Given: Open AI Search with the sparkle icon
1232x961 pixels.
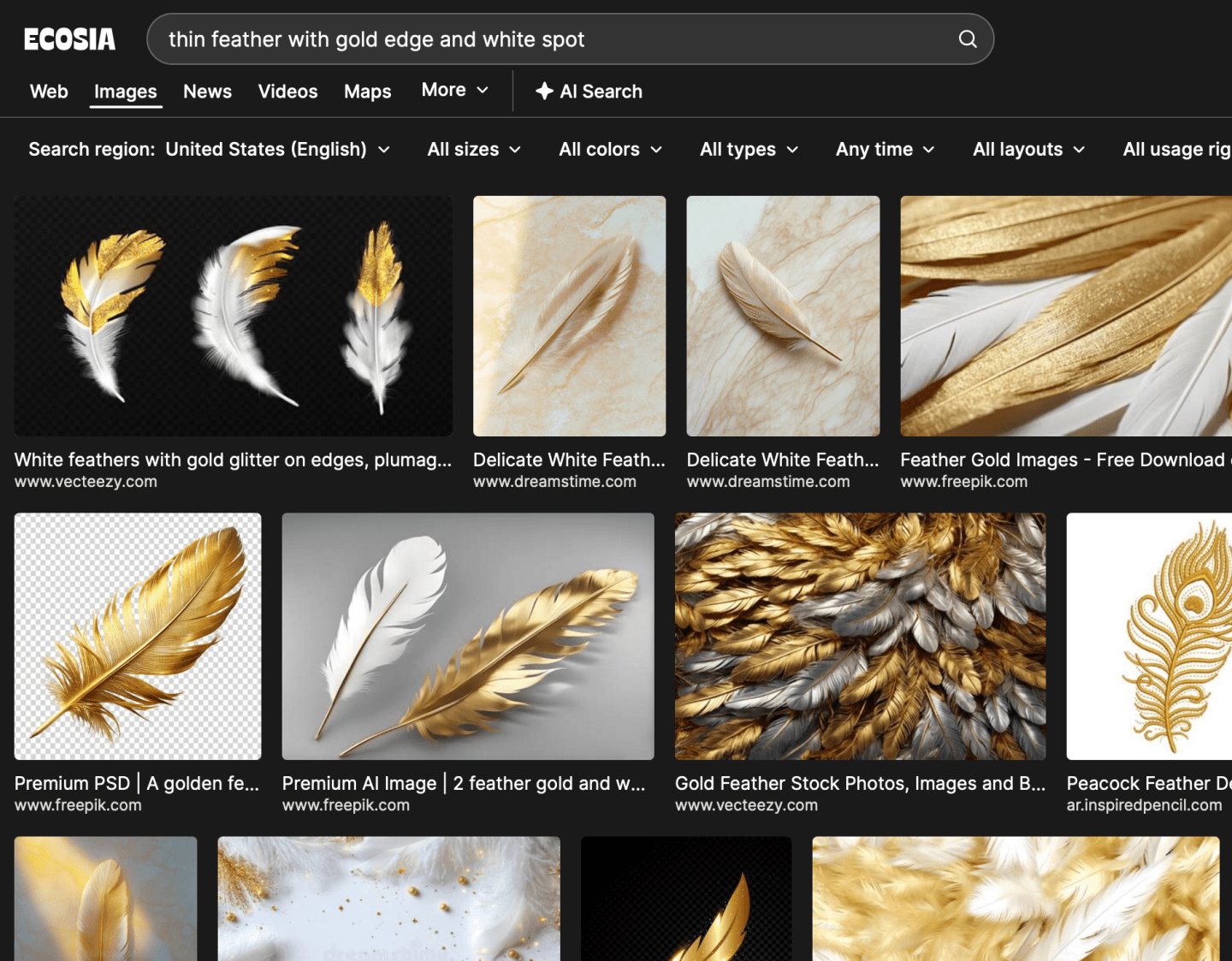Looking at the screenshot, I should point(589,91).
